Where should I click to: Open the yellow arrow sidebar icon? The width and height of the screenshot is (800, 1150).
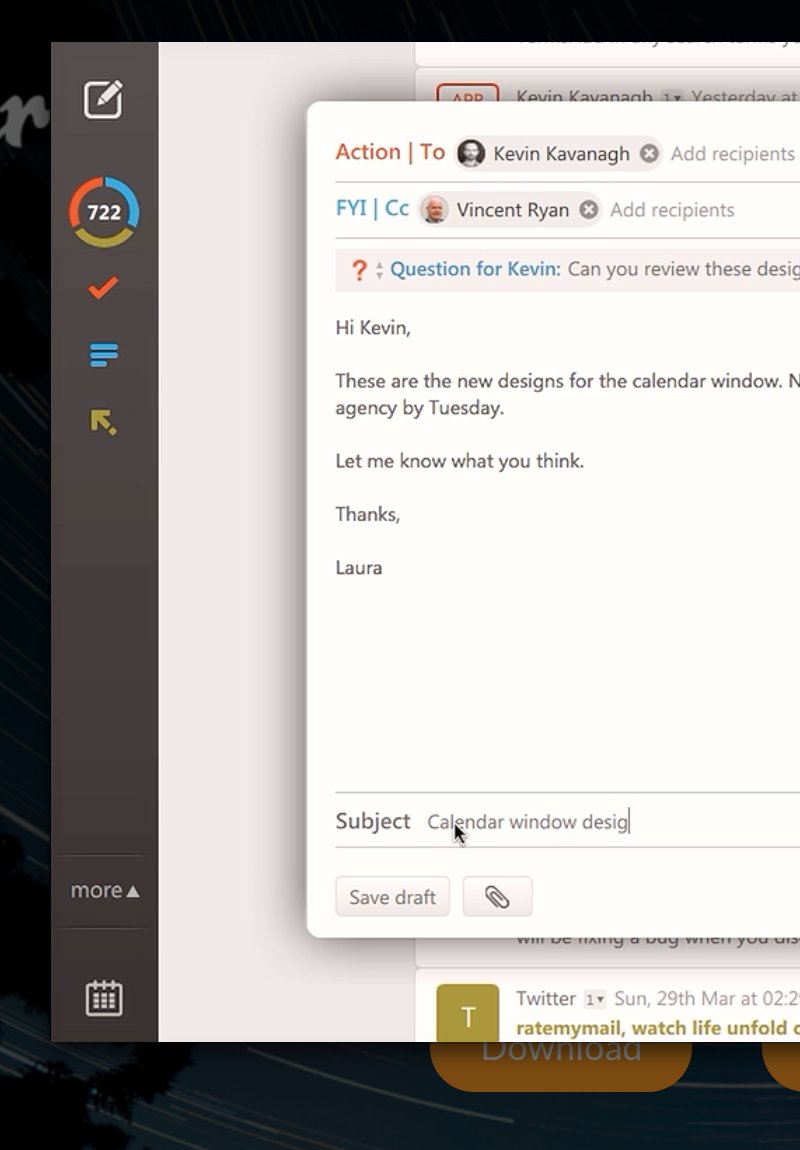click(x=103, y=422)
